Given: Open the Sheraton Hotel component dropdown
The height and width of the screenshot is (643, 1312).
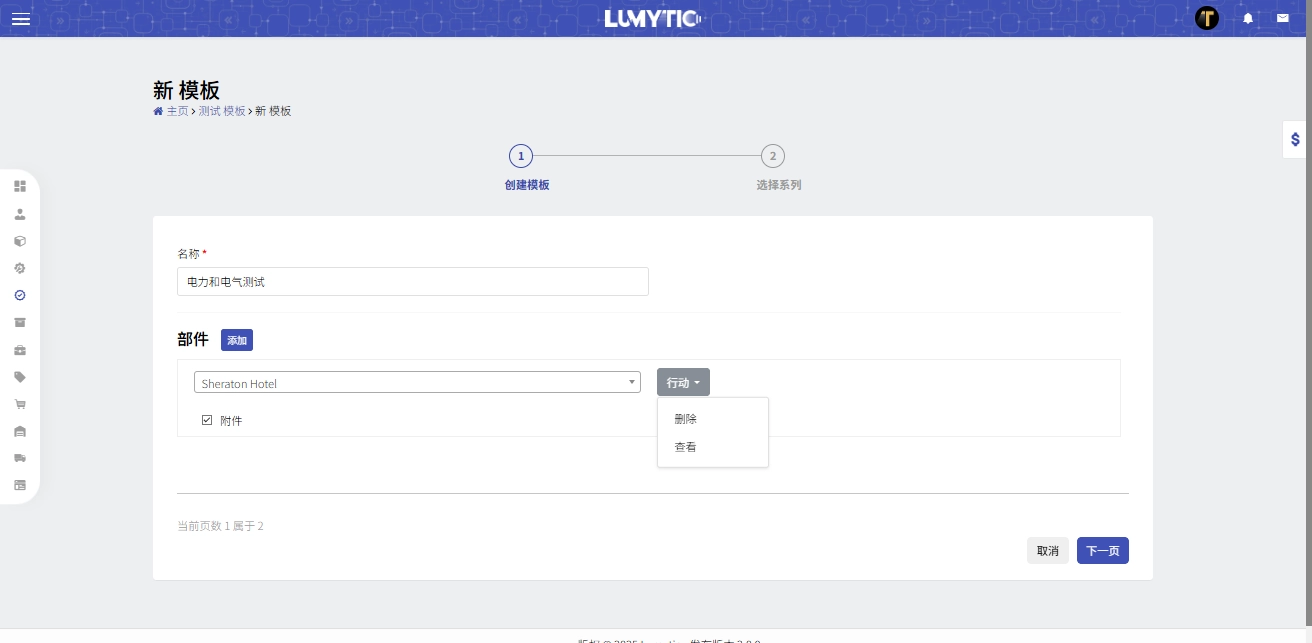Looking at the screenshot, I should 417,383.
